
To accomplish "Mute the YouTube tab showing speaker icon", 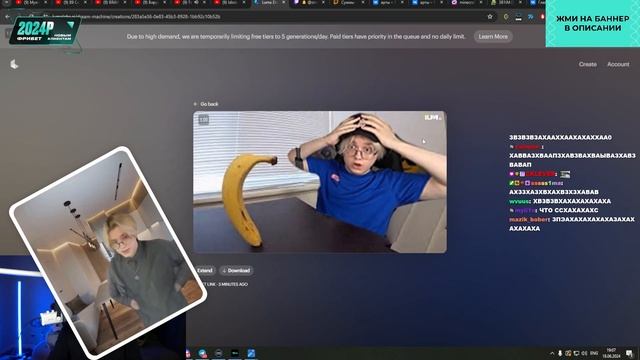I will coord(196,2).
